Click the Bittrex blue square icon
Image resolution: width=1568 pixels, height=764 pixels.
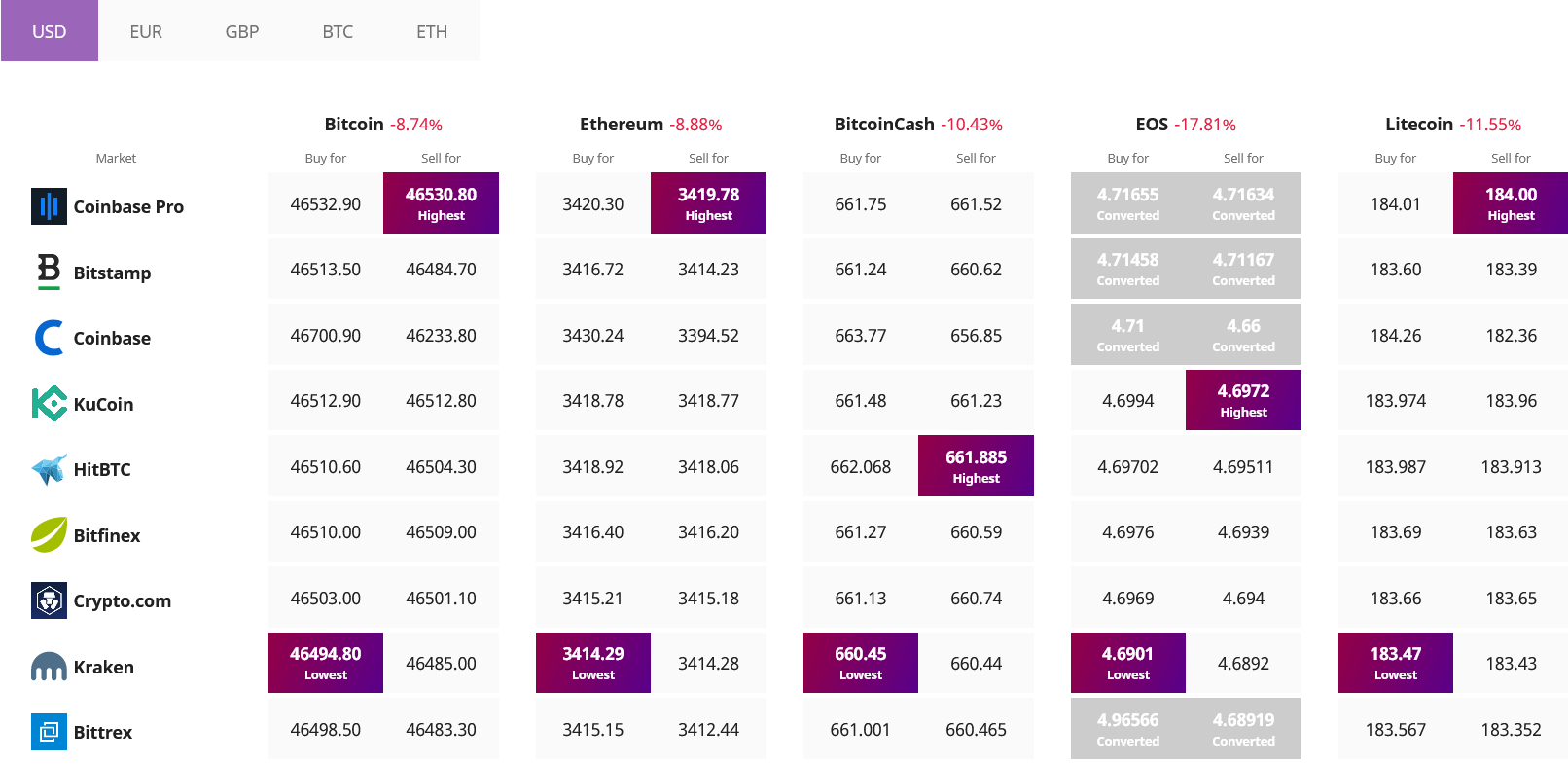(49, 732)
